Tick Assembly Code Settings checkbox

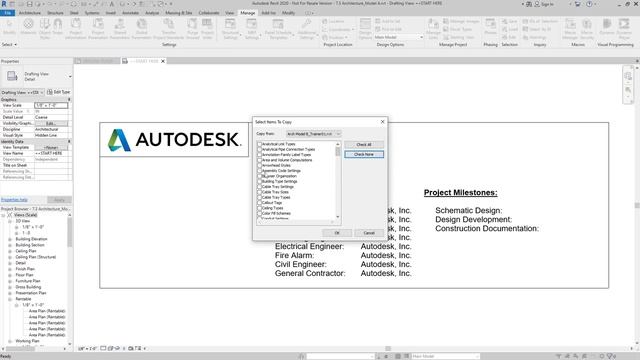coord(259,171)
